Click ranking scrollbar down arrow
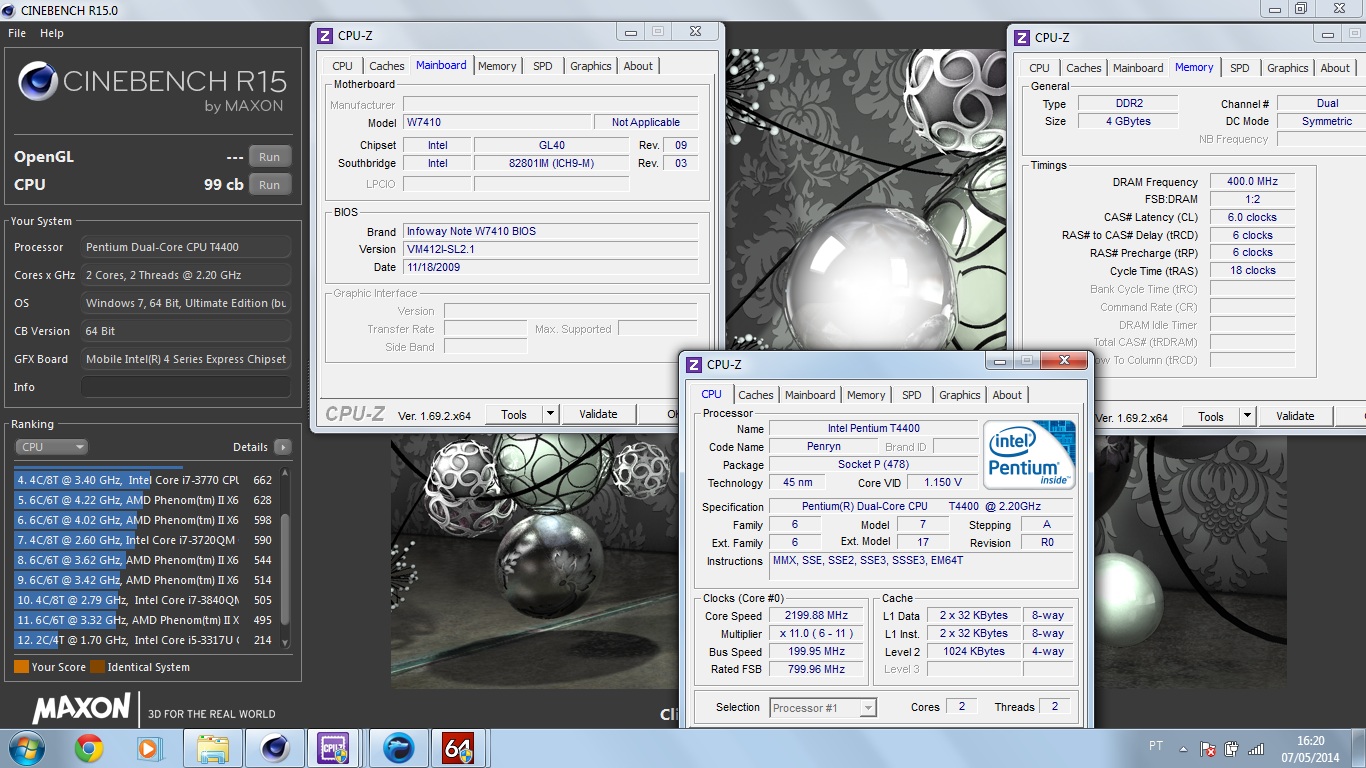This screenshot has width=1366, height=768. pyautogui.click(x=285, y=643)
